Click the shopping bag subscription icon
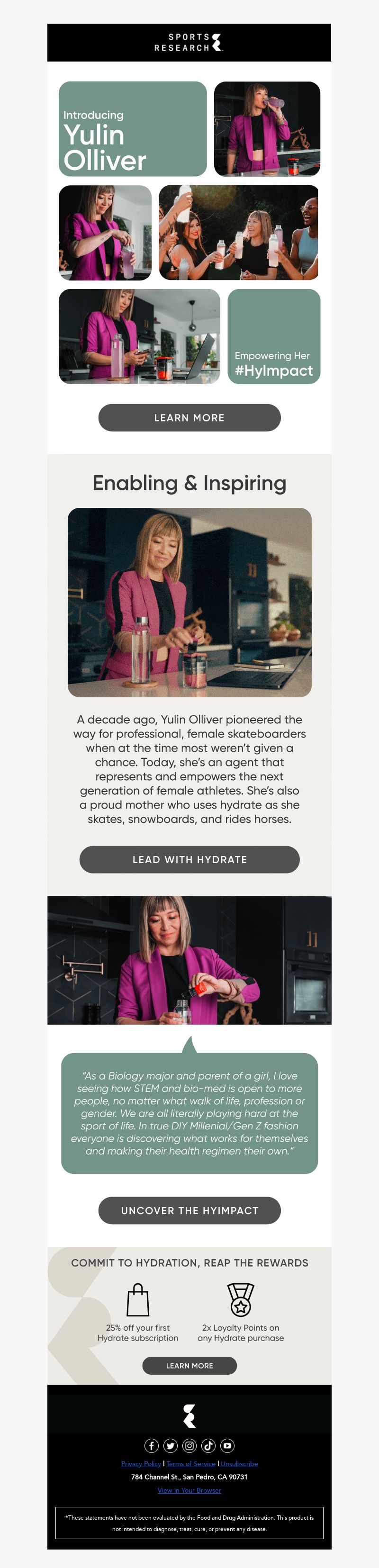Image resolution: width=379 pixels, height=1568 pixels. 138,1299
